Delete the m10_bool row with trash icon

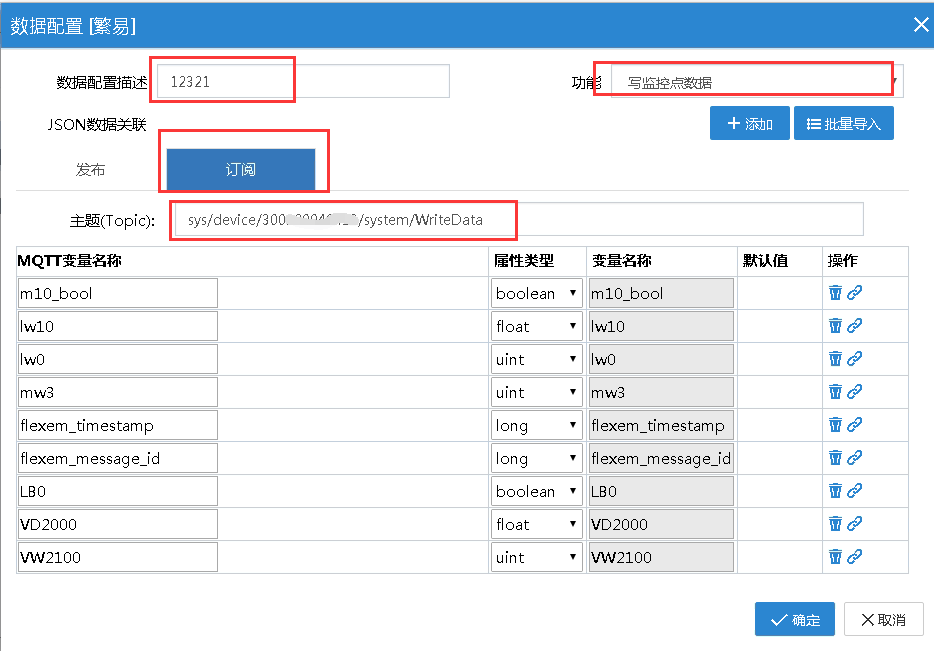coord(835,293)
